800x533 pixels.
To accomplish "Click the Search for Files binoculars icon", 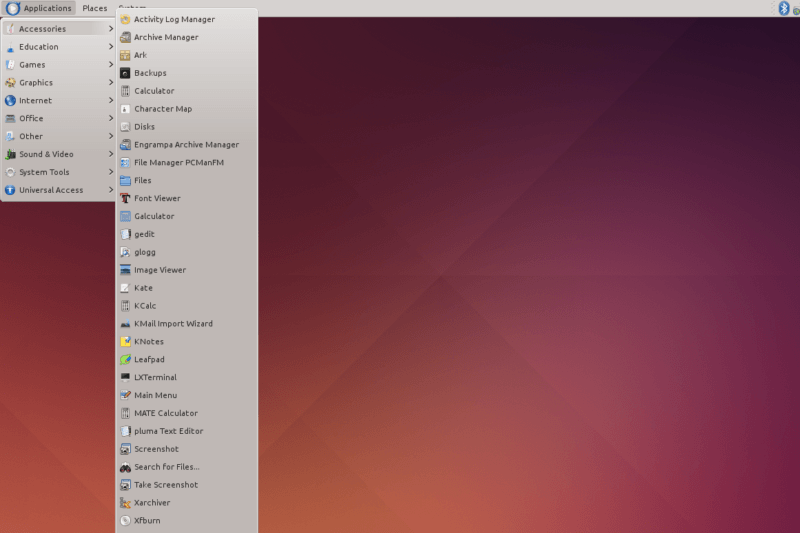I will point(125,467).
